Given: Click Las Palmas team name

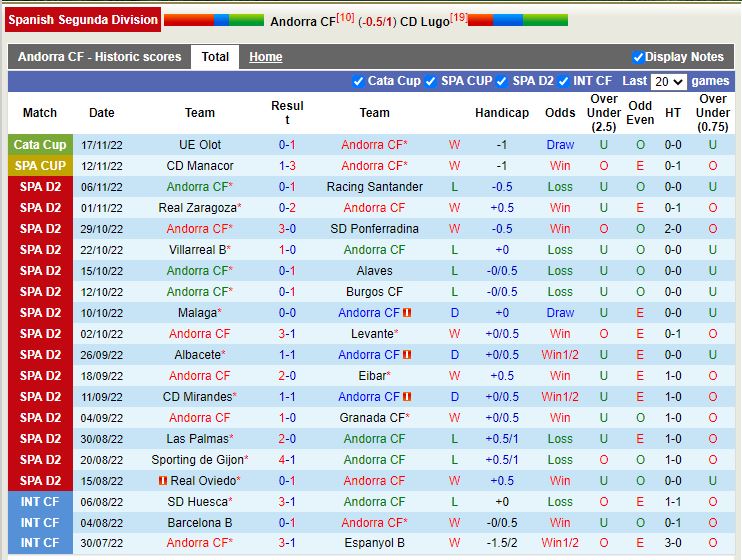Looking at the screenshot, I should (x=197, y=439).
